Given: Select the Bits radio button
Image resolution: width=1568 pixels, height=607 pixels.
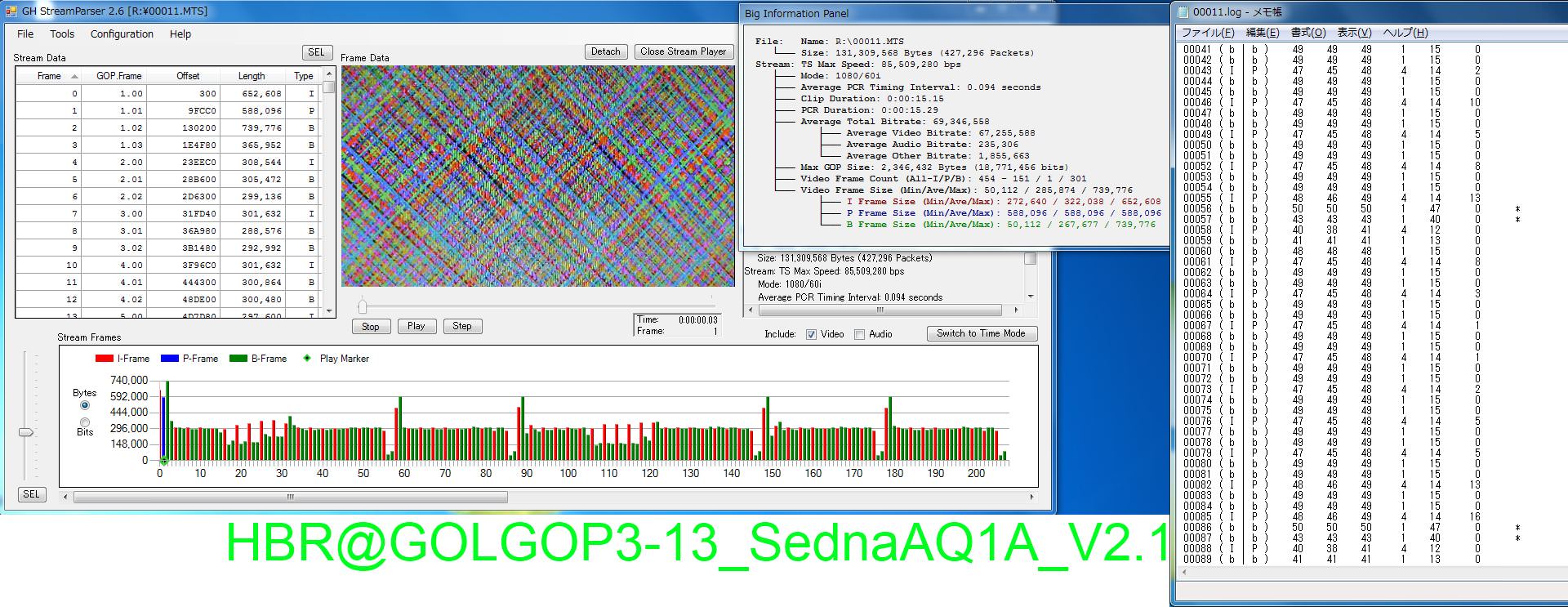Looking at the screenshot, I should click(85, 422).
